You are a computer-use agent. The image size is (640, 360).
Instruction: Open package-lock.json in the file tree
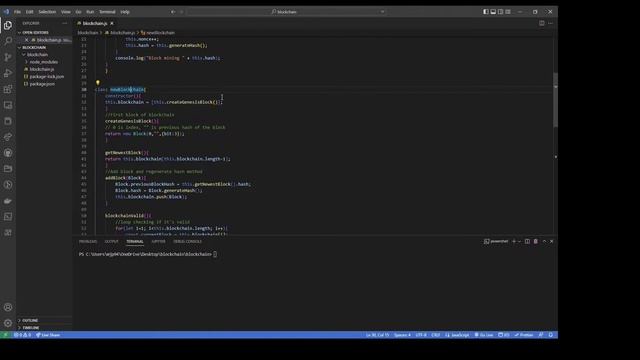47,77
